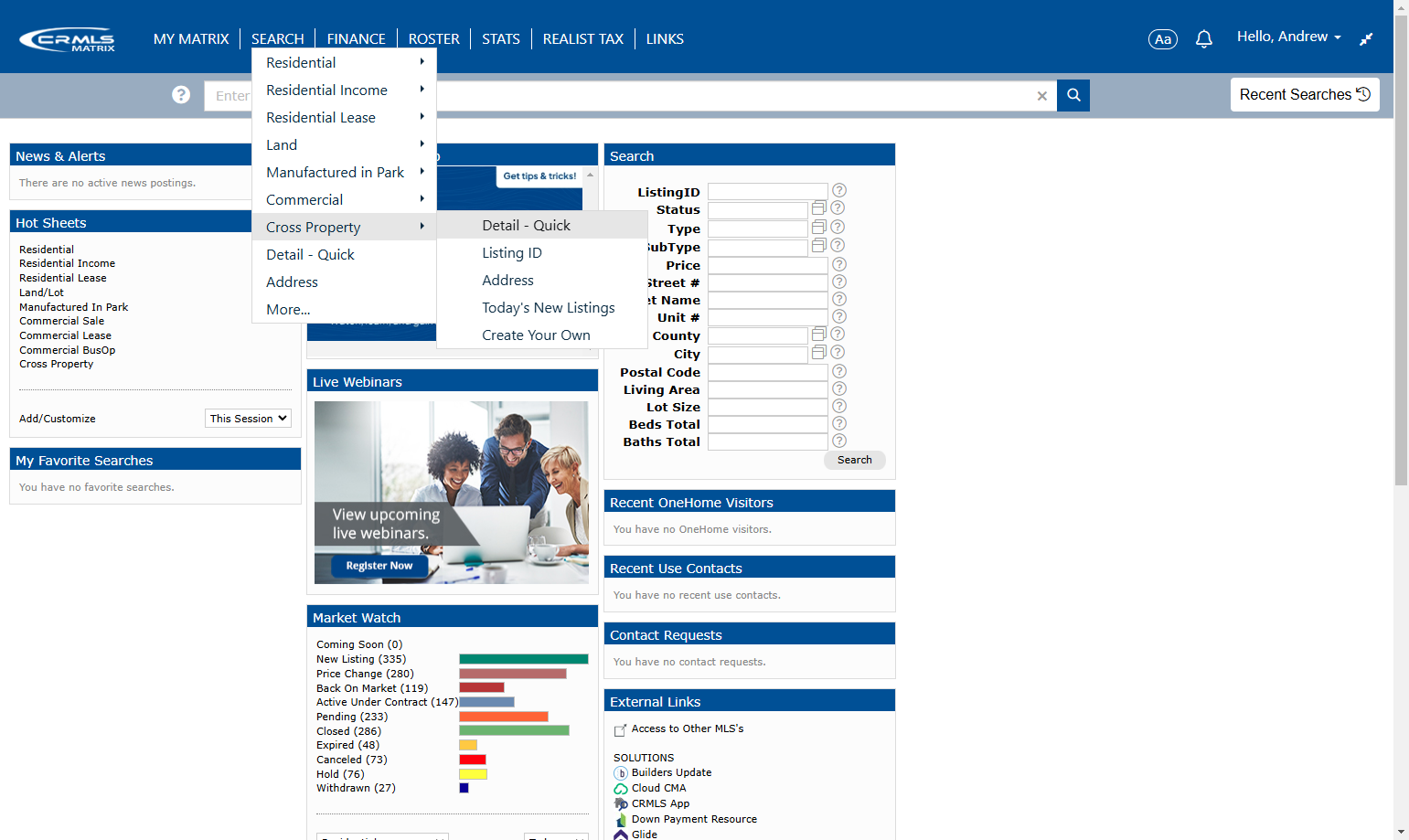Click the Get tips & tricks! button

539,176
